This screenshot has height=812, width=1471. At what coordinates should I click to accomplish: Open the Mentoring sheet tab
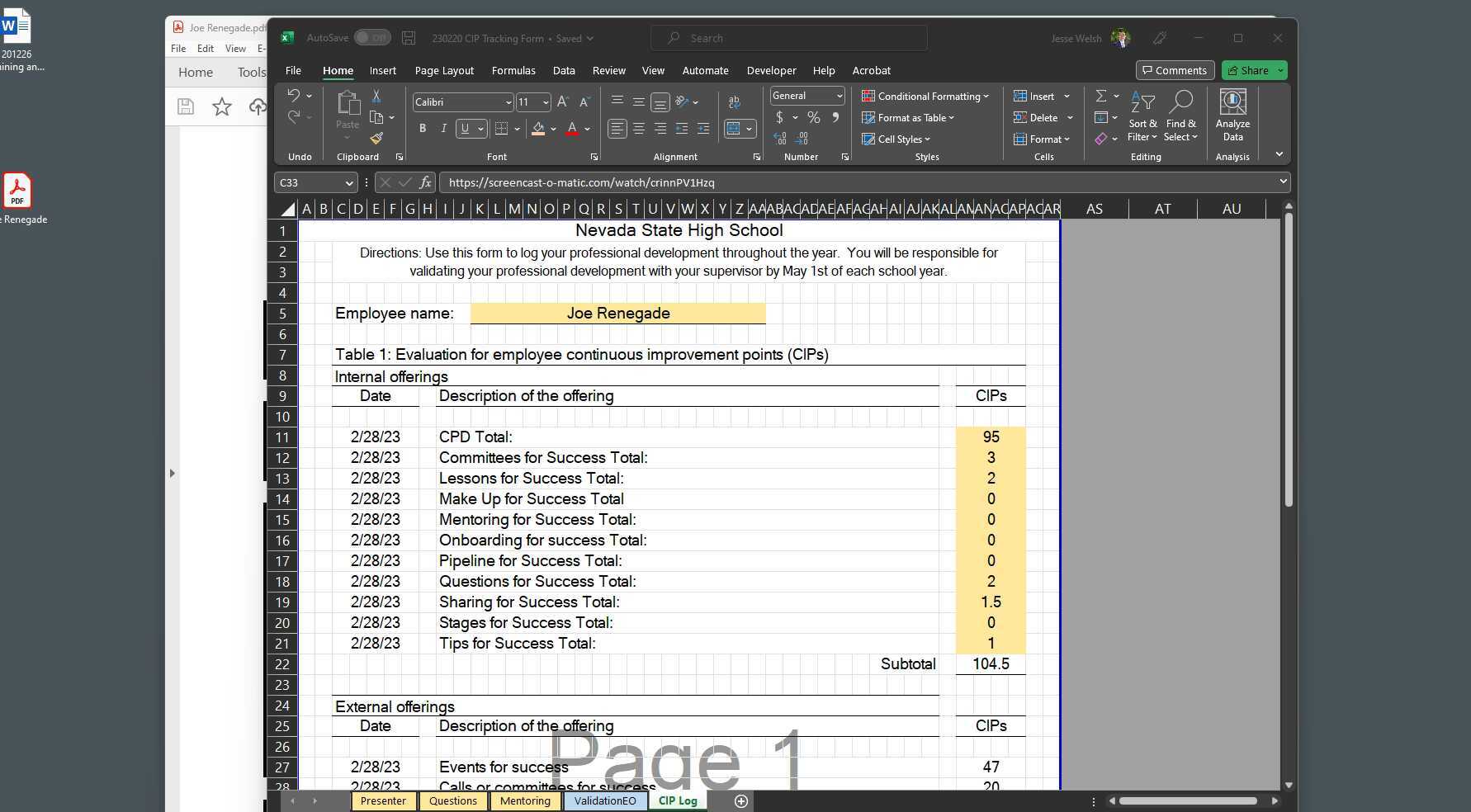click(525, 800)
